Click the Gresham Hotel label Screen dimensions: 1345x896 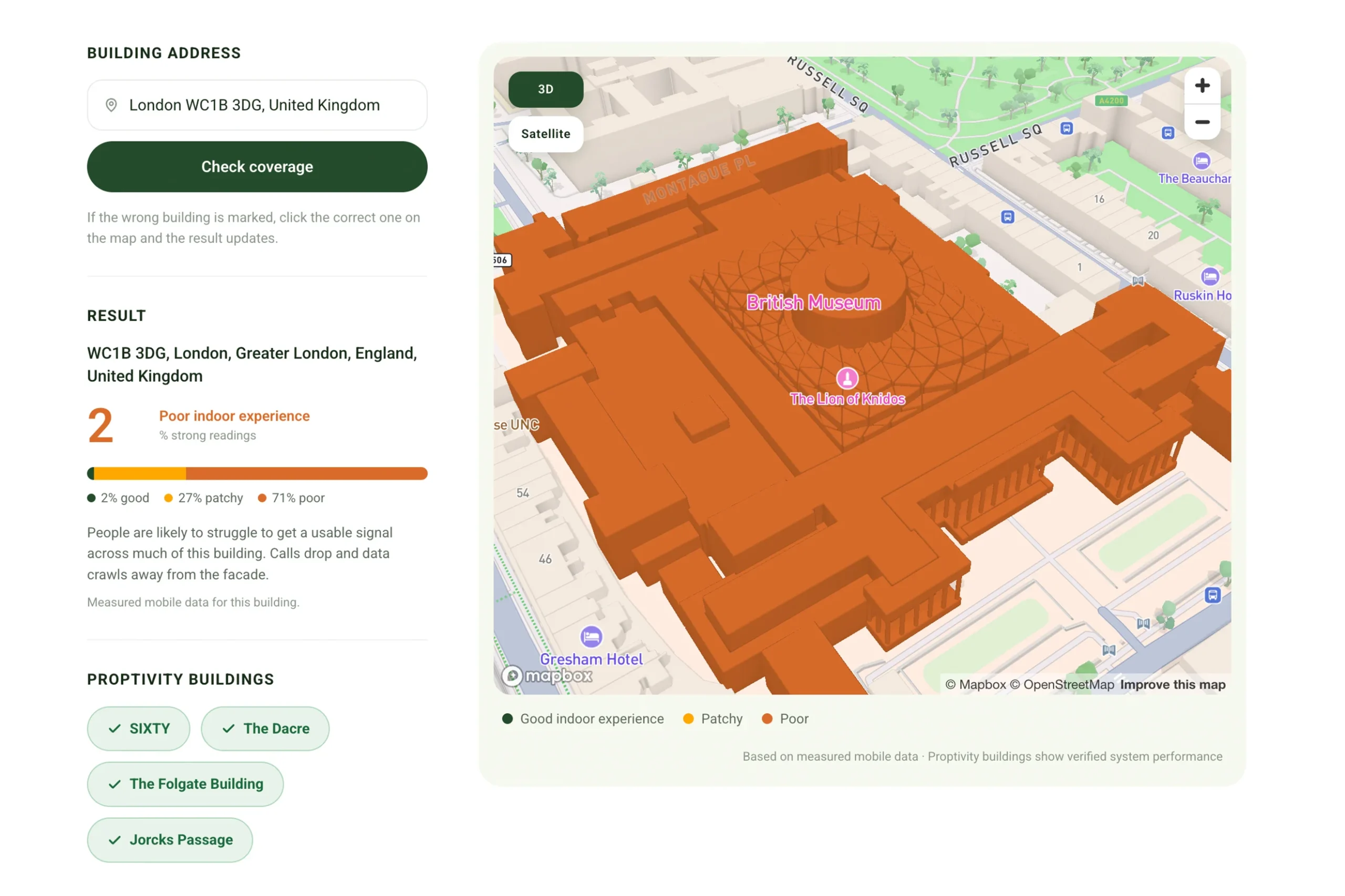[591, 659]
